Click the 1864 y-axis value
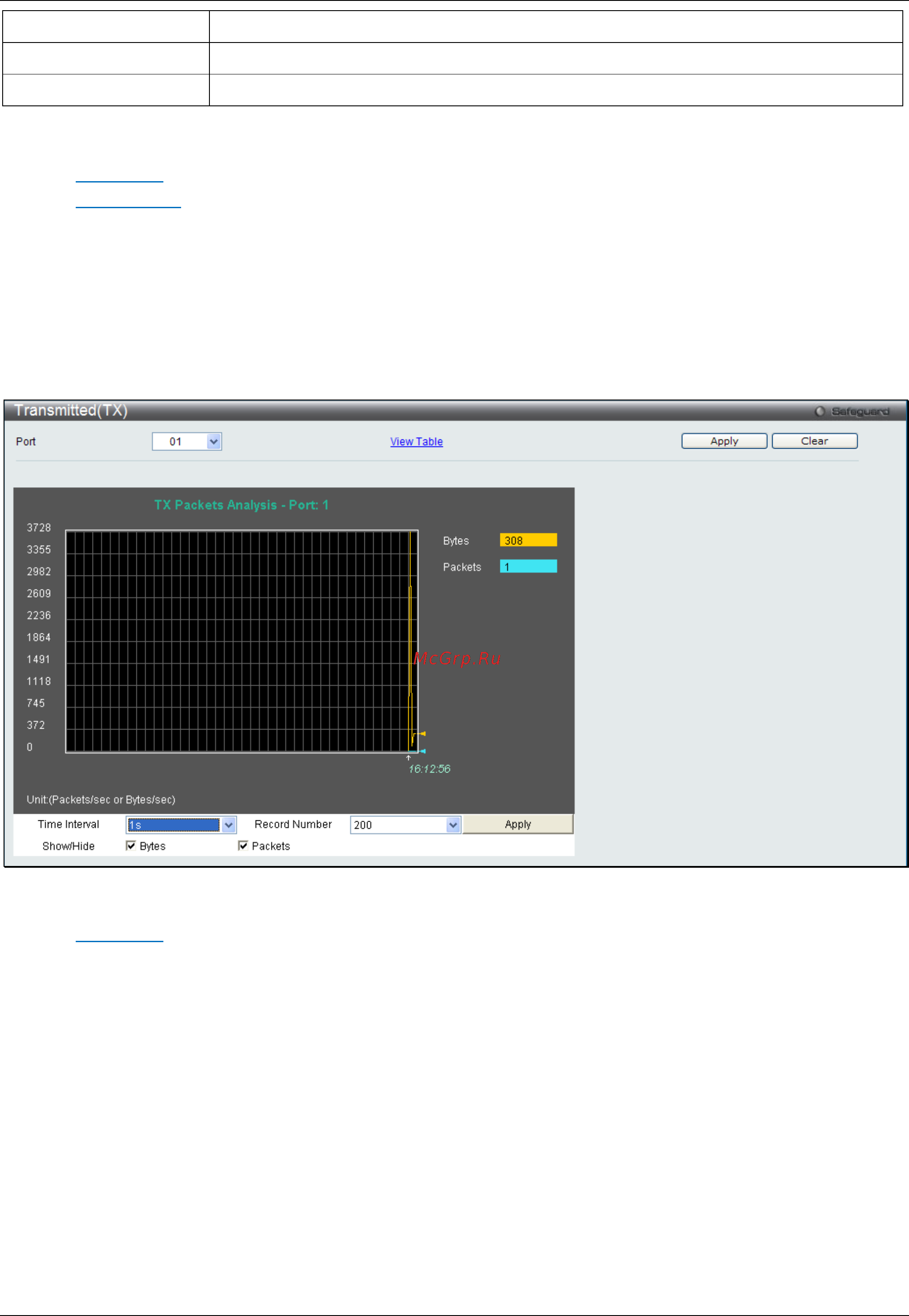The height and width of the screenshot is (1316, 909). 39,637
